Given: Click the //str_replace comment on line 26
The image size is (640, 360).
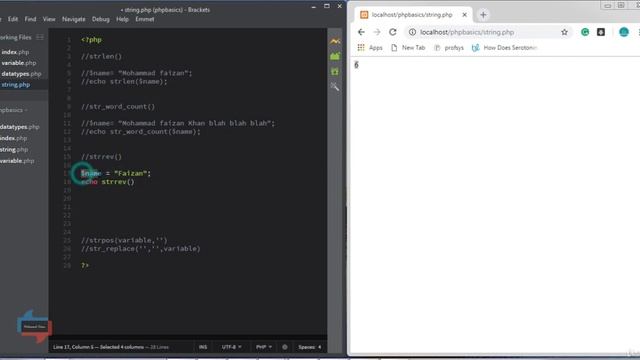Looking at the screenshot, I should 141,249.
